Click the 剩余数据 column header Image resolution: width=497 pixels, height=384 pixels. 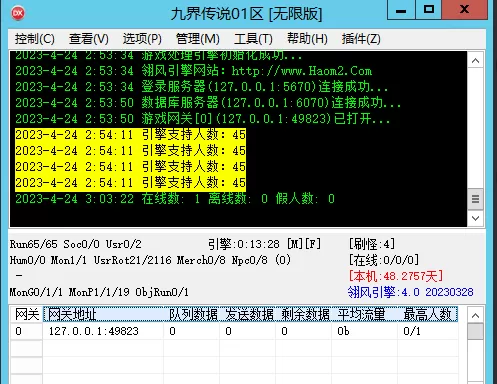304,314
